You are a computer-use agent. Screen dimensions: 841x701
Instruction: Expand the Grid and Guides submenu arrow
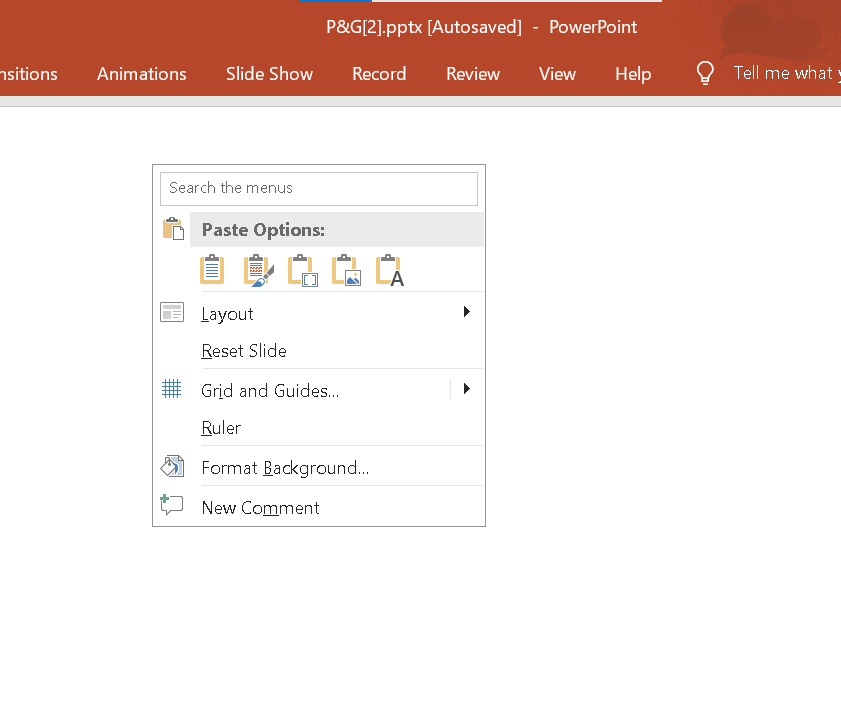coord(467,389)
